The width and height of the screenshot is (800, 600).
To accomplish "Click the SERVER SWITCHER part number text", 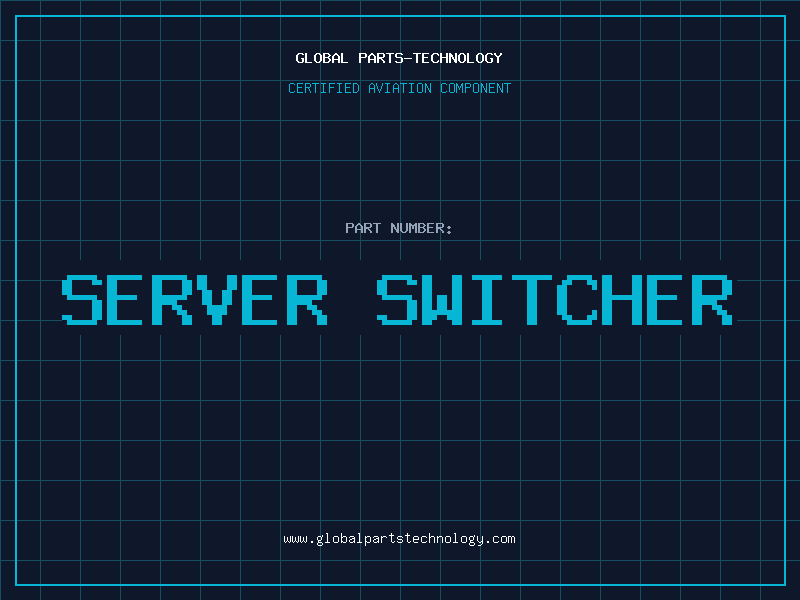I will [397, 300].
